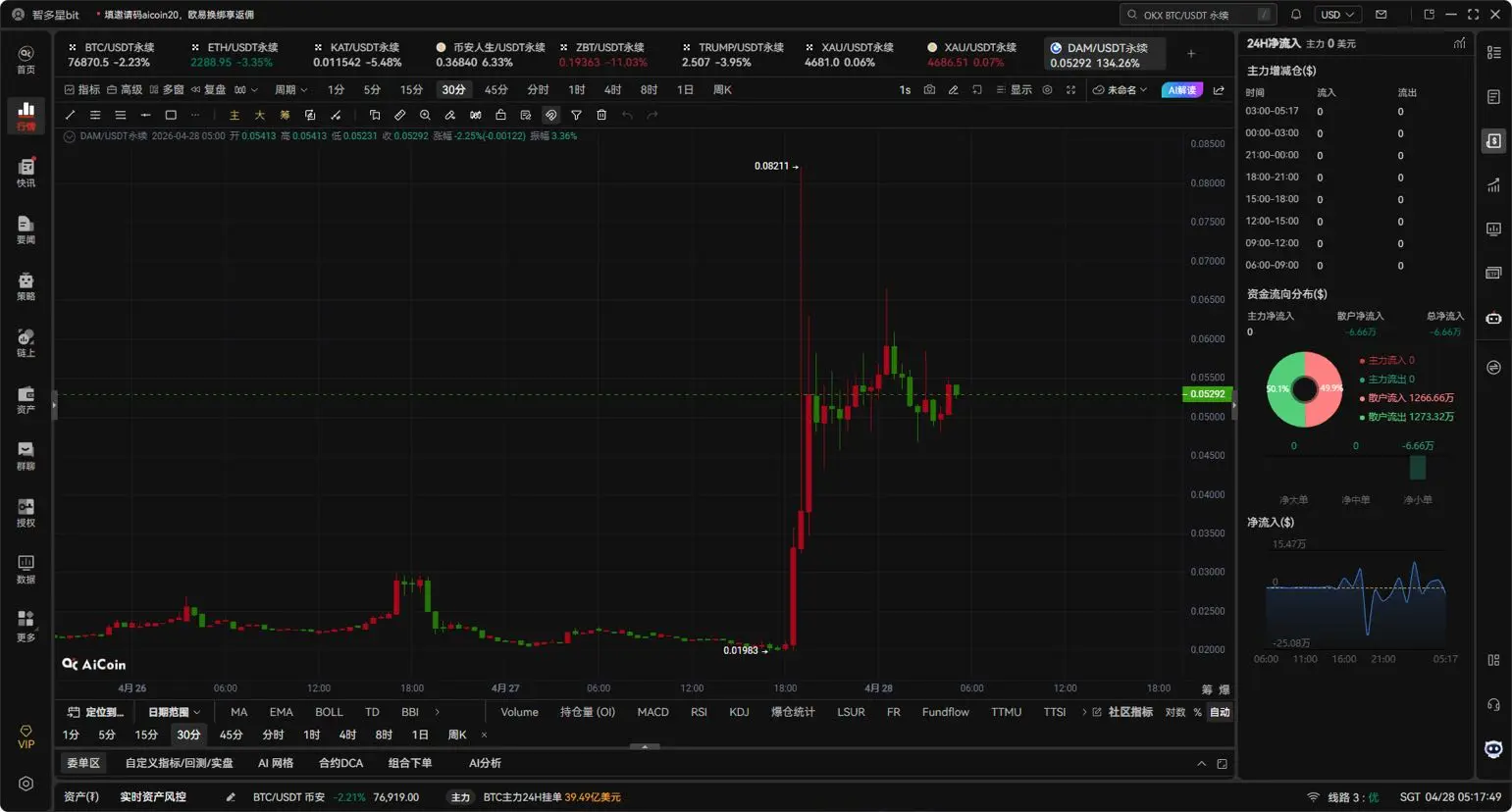
Task: Open the 链上 on-chain sidebar icon
Action: coord(26,342)
